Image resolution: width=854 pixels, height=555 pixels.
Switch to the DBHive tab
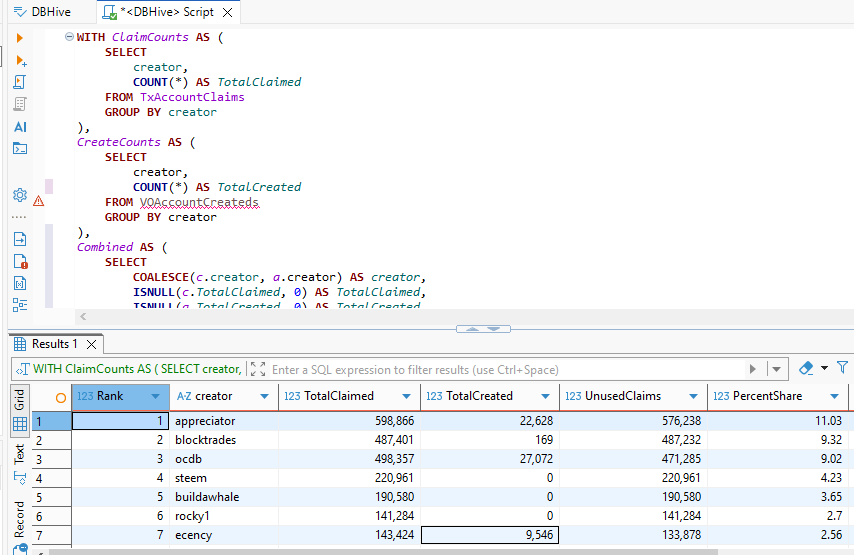[42, 11]
